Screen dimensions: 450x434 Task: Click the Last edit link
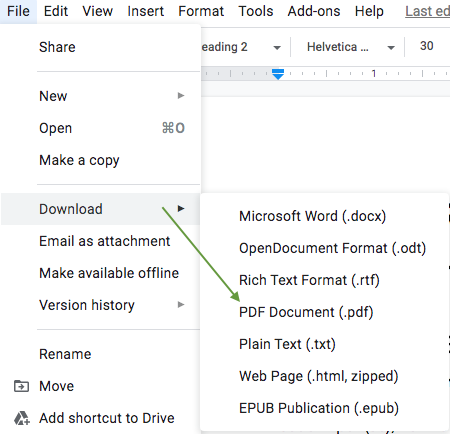pos(427,11)
